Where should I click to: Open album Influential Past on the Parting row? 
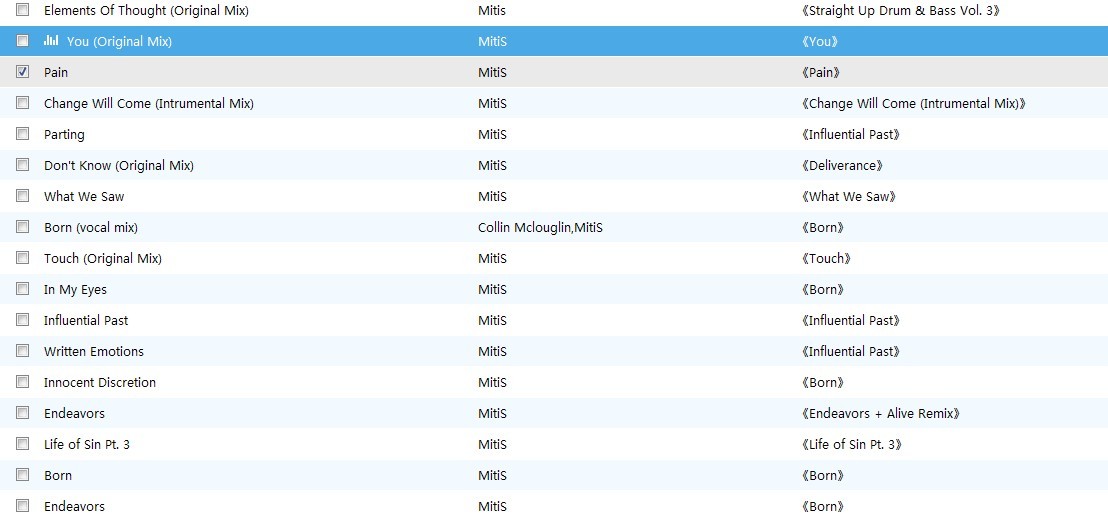tap(851, 135)
